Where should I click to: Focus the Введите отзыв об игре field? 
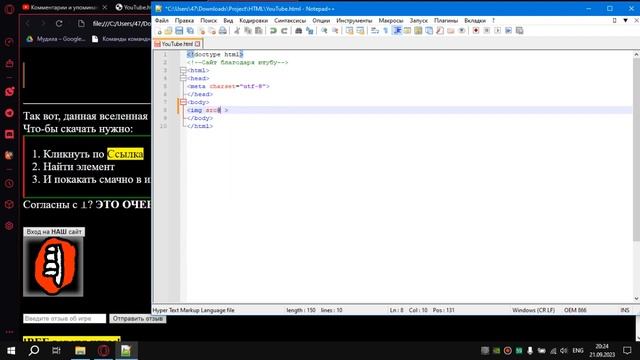[x=64, y=318]
